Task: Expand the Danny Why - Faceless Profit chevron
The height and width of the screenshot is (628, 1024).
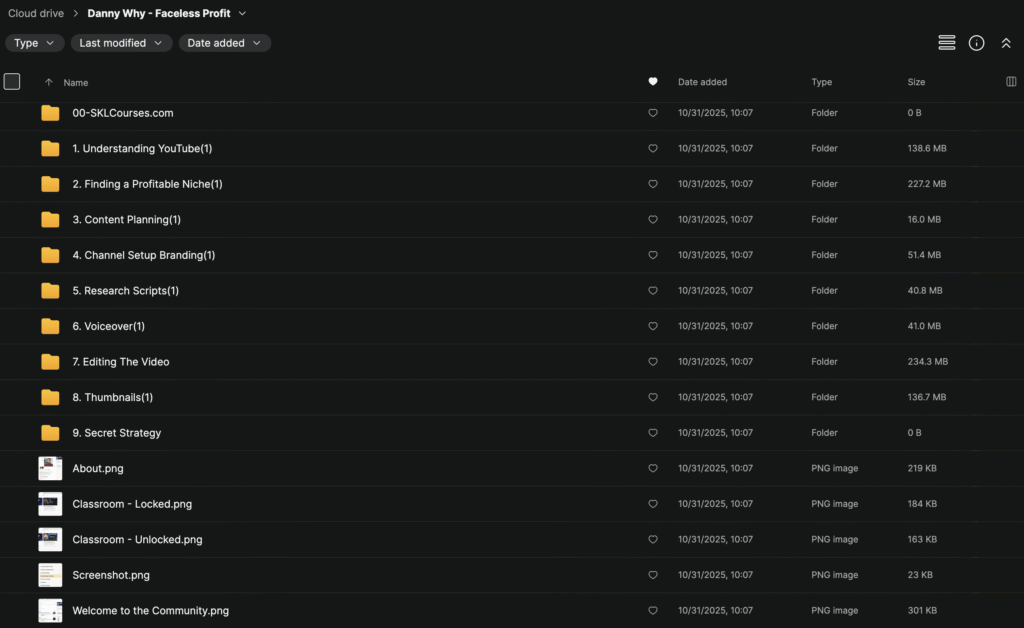Action: [x=243, y=13]
